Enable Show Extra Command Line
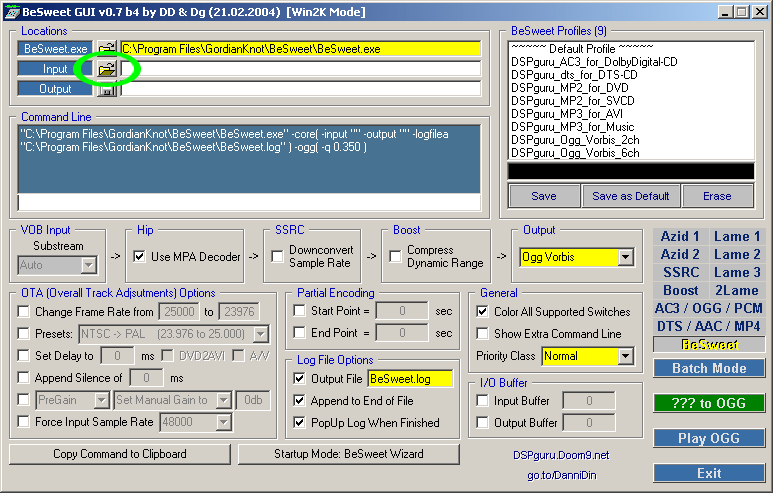Image resolution: width=773 pixels, height=493 pixels. coord(482,334)
